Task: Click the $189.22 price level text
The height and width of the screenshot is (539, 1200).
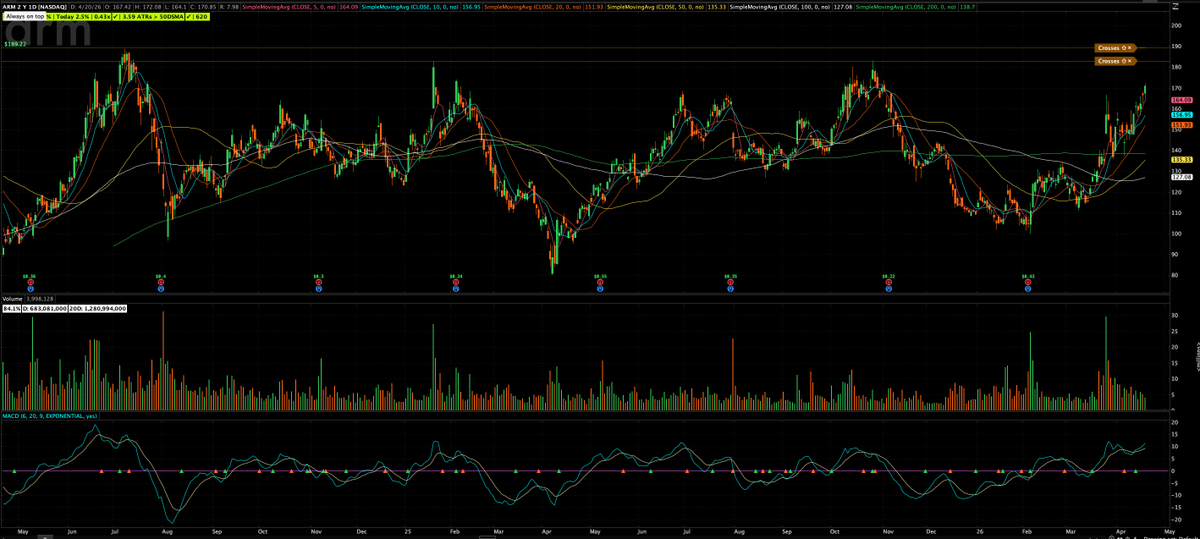Action: [14, 44]
